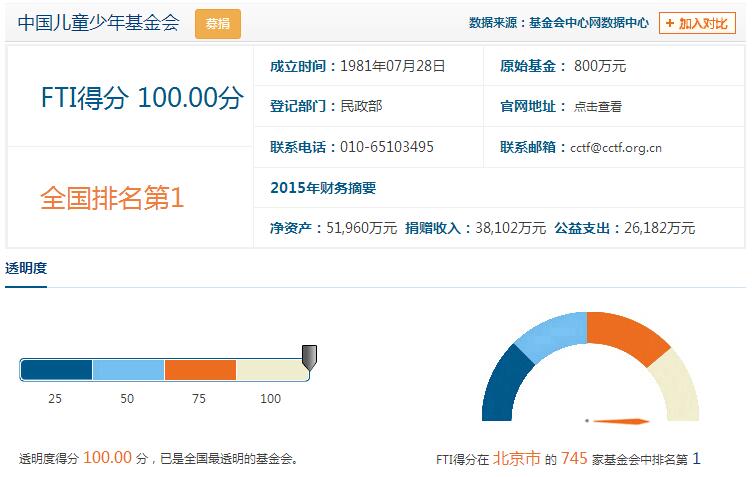Click the net assets value 51,960万元
The width and height of the screenshot is (752, 477).
point(362,228)
